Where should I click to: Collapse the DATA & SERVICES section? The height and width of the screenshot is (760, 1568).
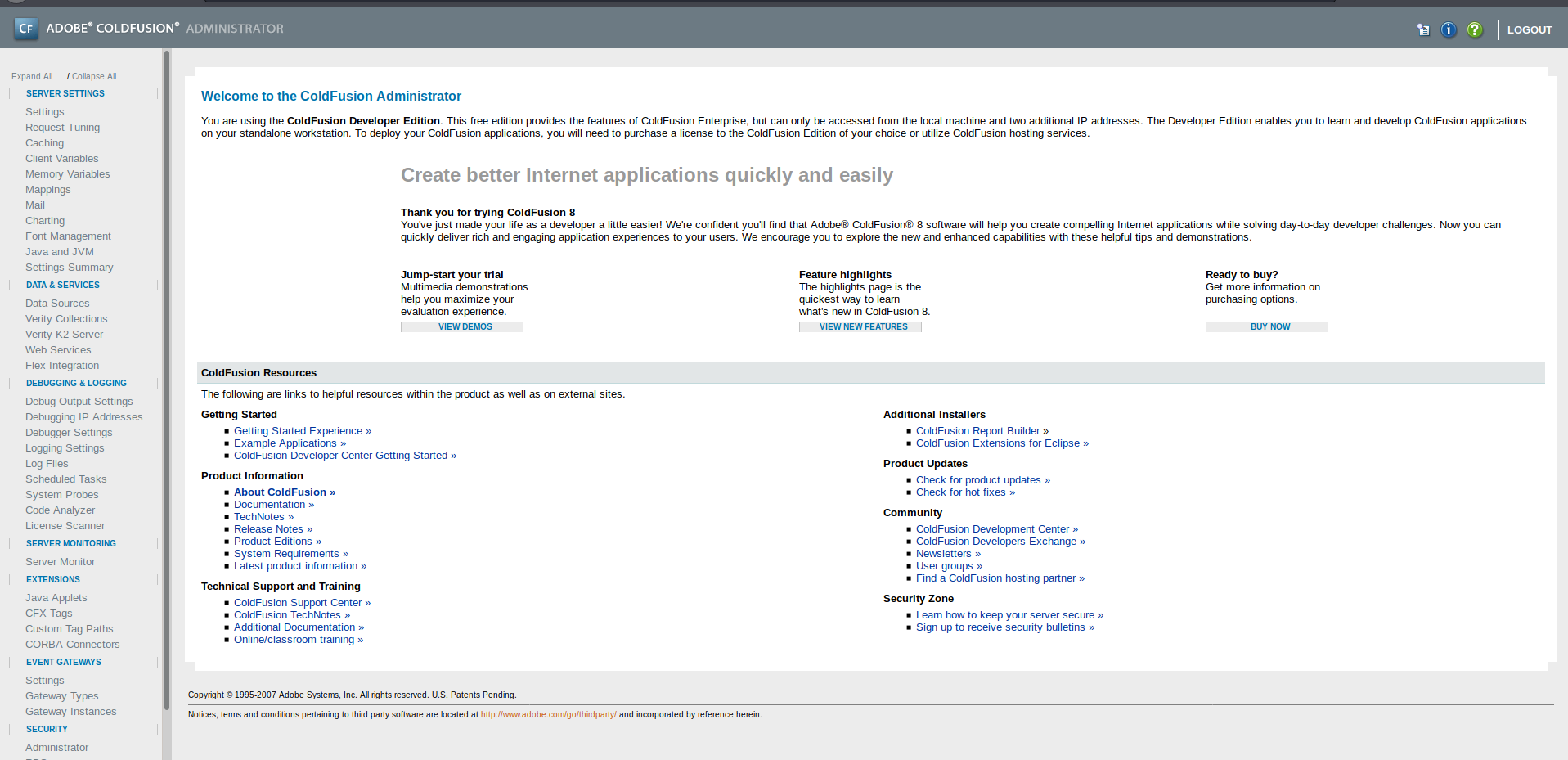(x=63, y=285)
